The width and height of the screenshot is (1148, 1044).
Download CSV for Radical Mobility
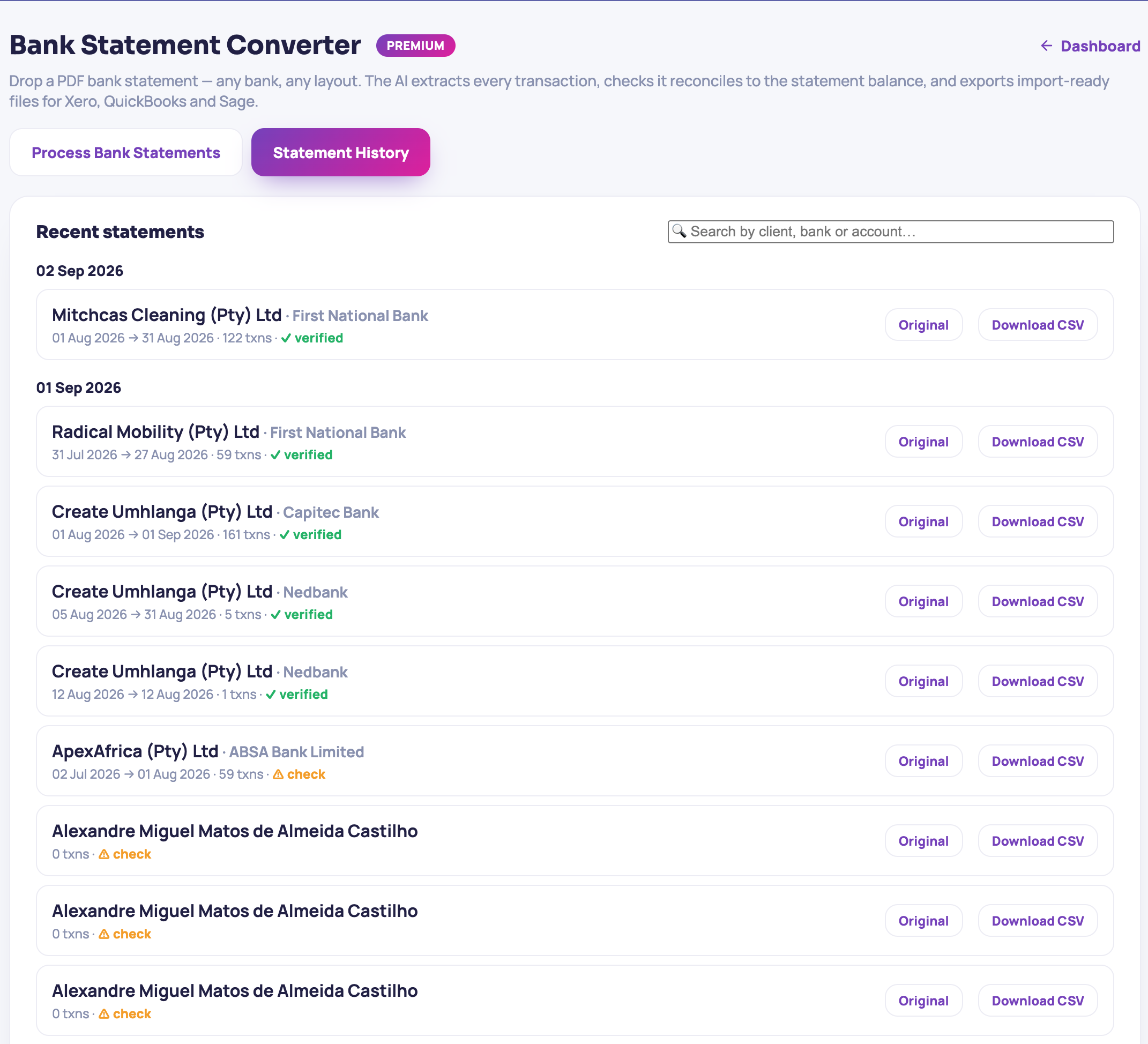1038,442
